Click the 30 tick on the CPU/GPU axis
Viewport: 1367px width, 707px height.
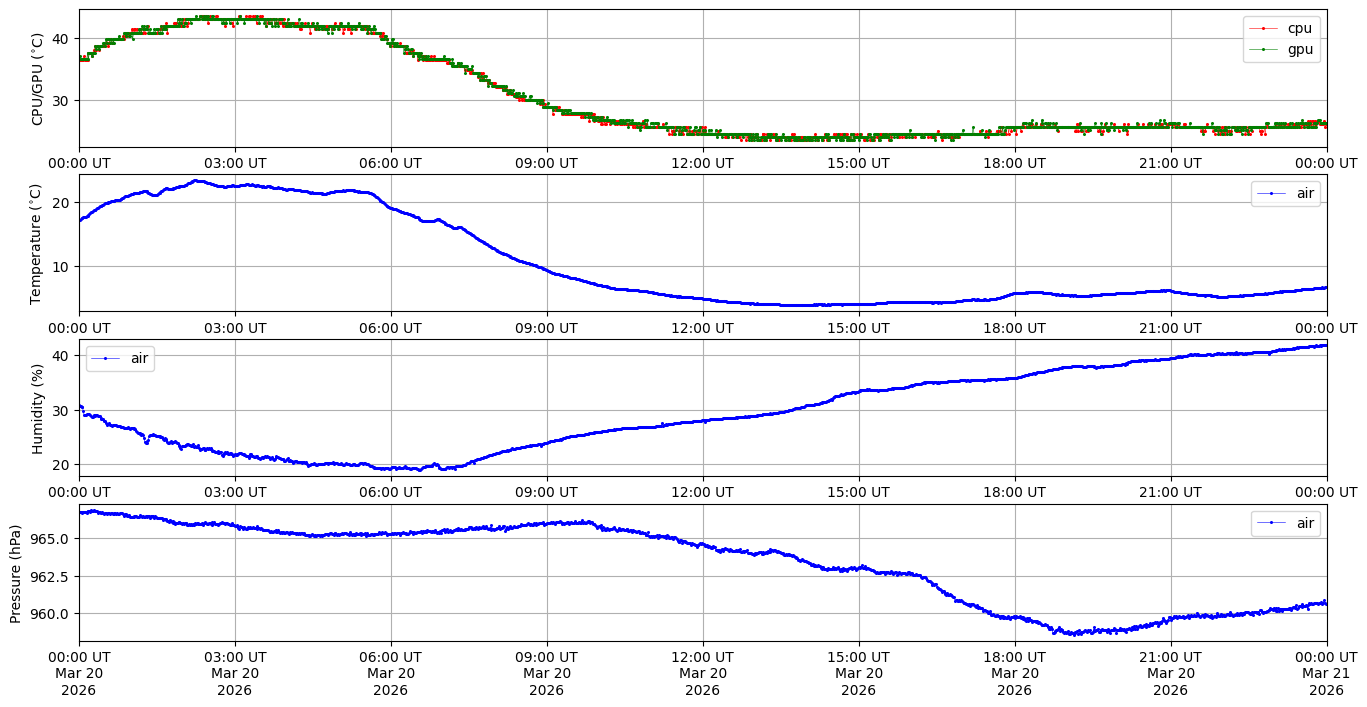[60, 100]
